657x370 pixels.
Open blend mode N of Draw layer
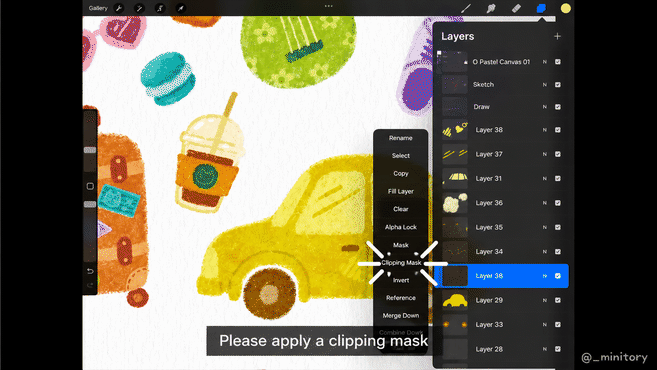coord(545,107)
